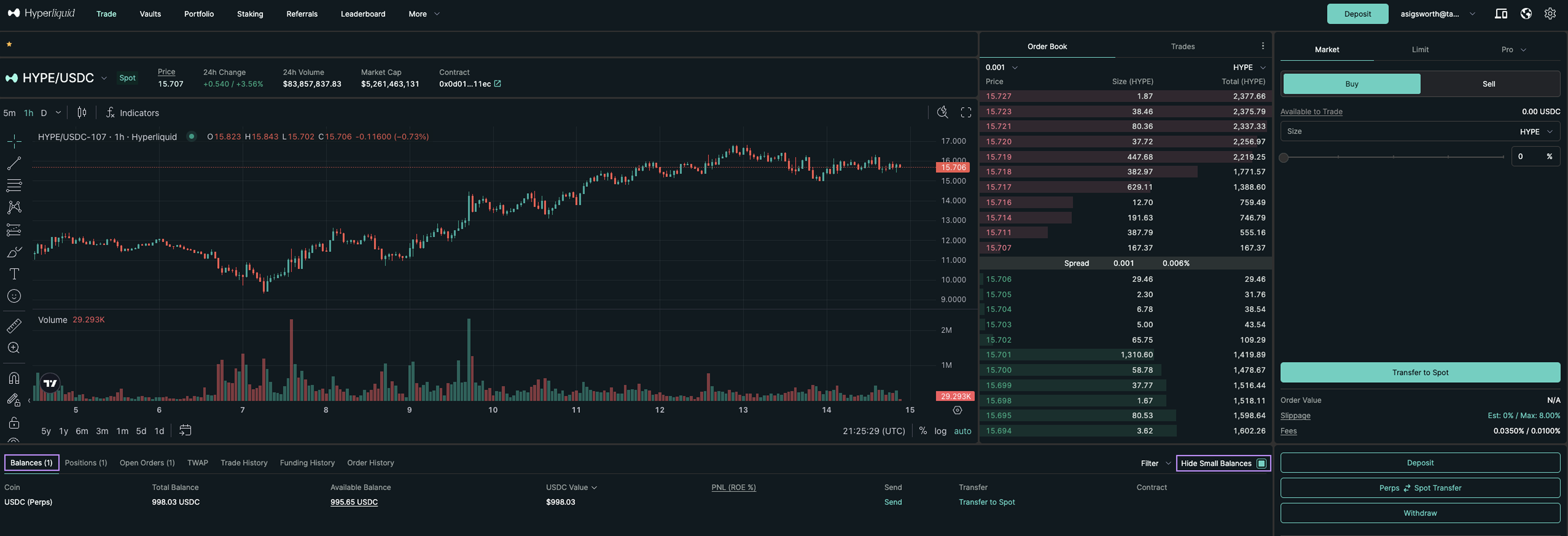Select the trend line drawing tool
This screenshot has width=1568, height=536.
point(14,163)
